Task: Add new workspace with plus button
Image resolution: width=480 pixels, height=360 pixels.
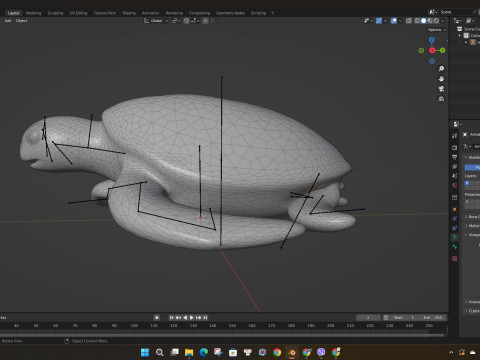Action: tap(272, 13)
